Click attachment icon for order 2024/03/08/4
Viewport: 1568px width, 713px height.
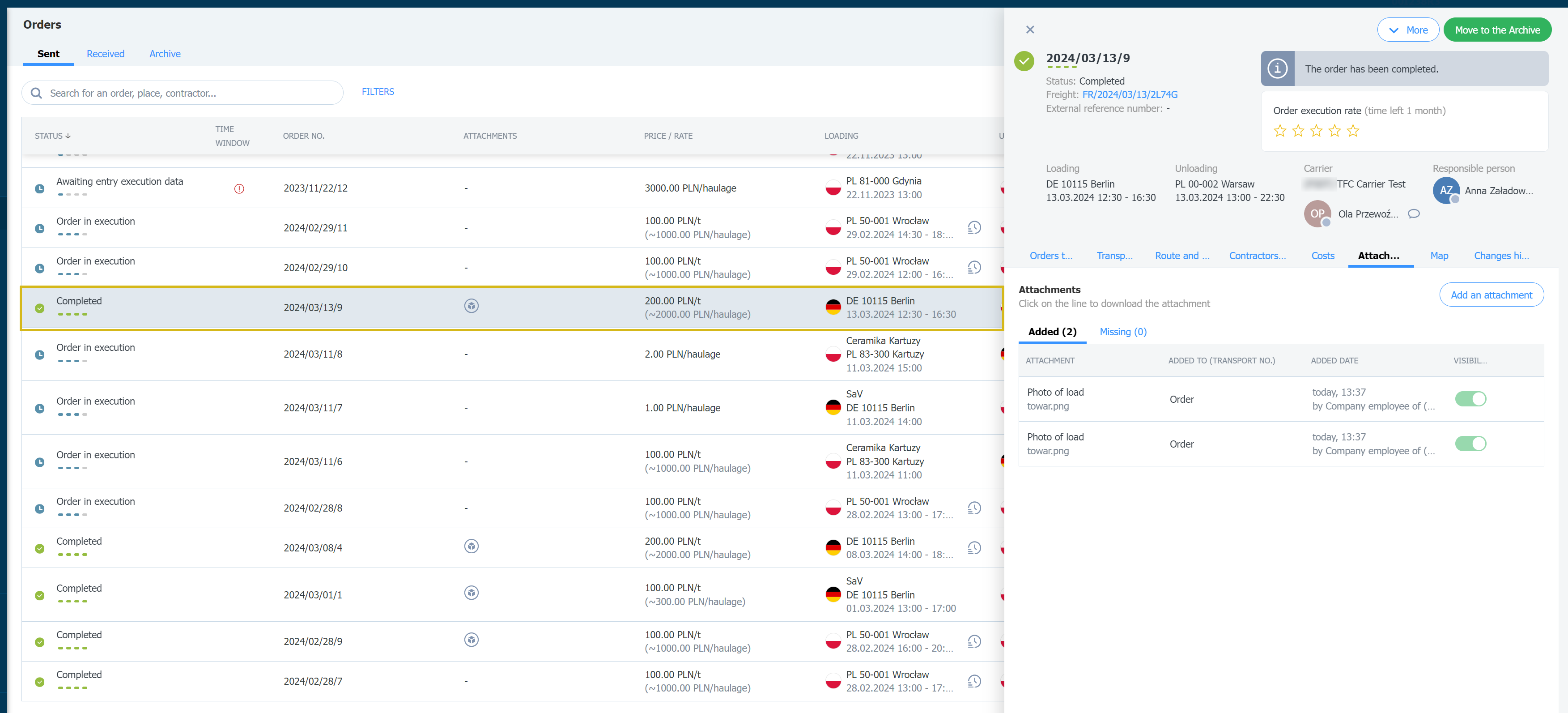point(471,546)
